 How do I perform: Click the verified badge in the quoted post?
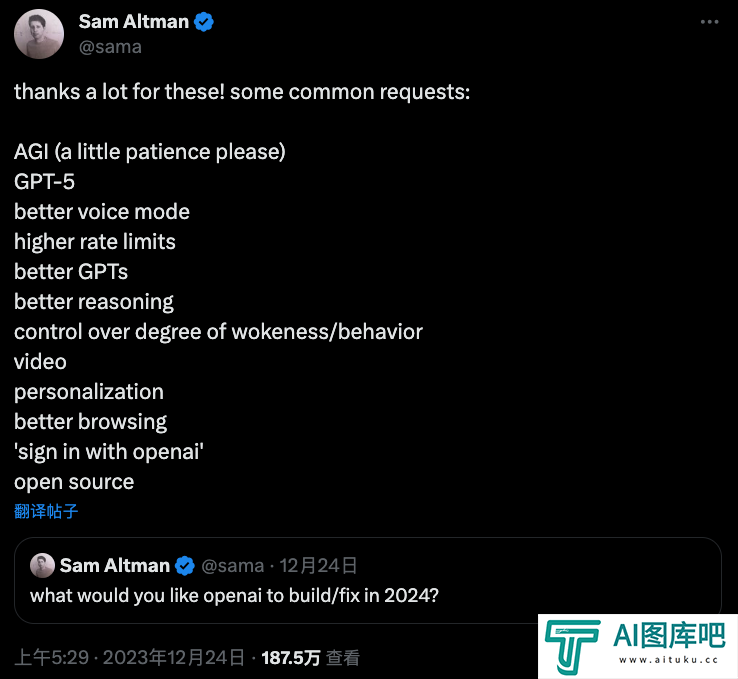click(184, 566)
